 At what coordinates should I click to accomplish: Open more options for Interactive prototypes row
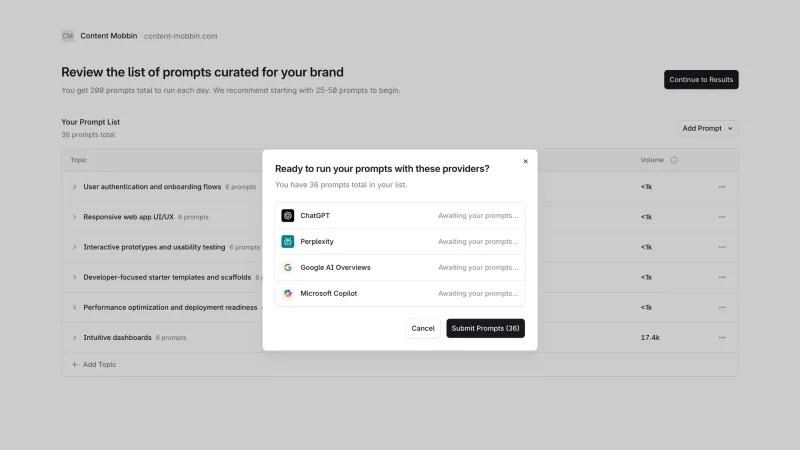(x=722, y=247)
